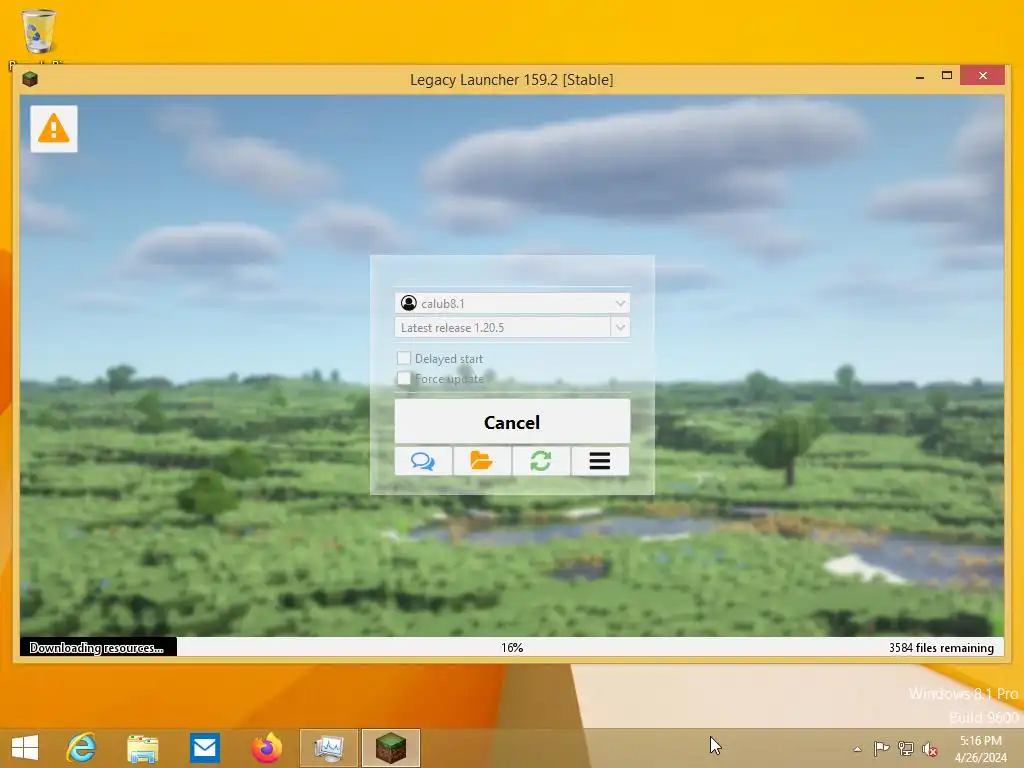This screenshot has height=768, width=1024.
Task: Open the Mail app from taskbar
Action: coord(204,748)
